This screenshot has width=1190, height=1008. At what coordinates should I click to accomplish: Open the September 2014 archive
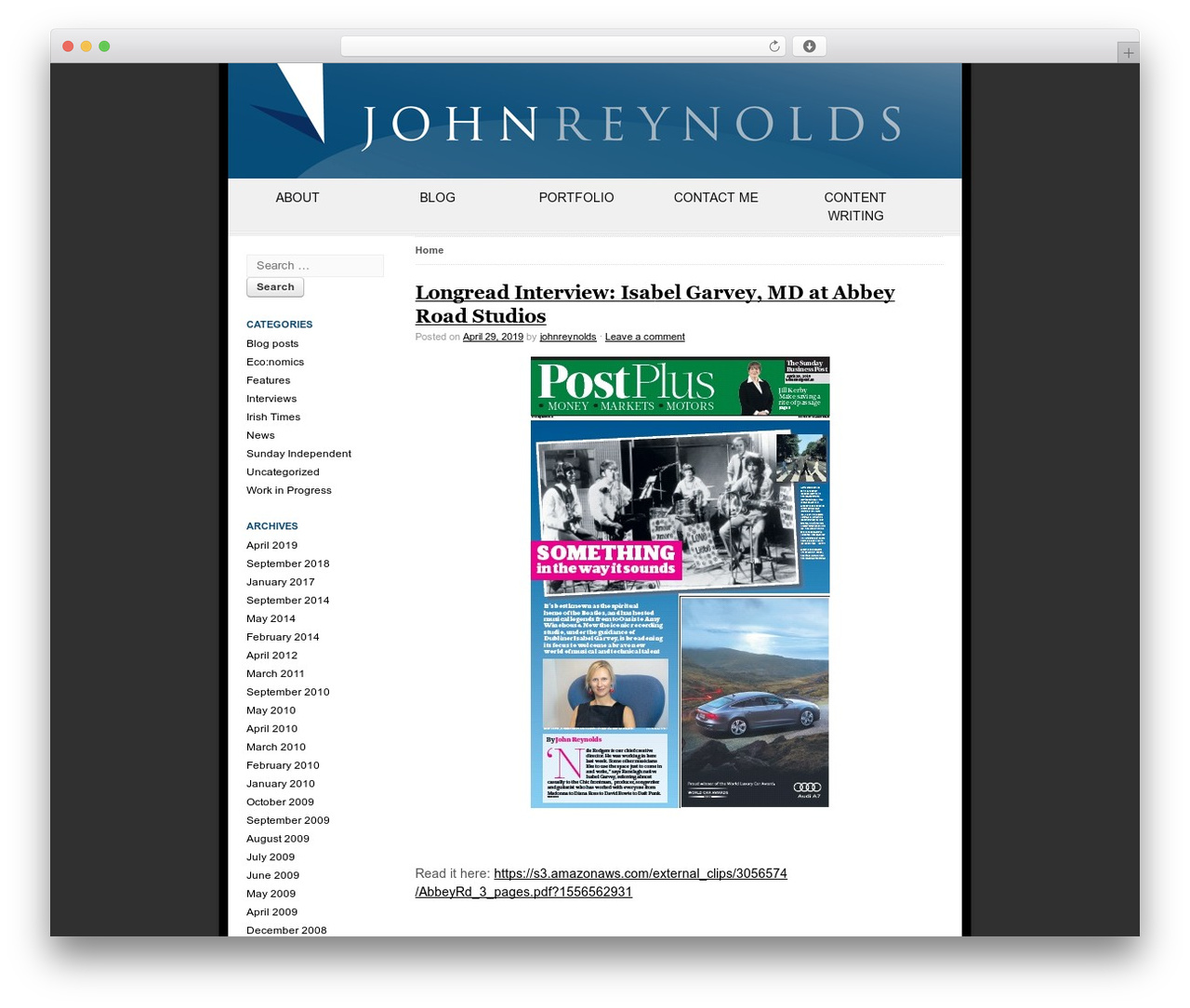click(288, 601)
